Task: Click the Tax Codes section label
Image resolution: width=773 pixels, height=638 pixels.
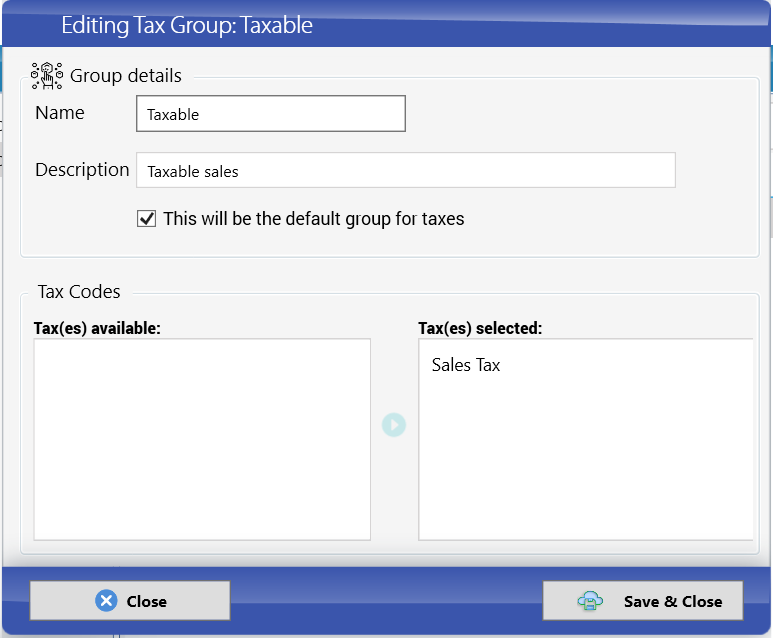Action: [x=79, y=291]
